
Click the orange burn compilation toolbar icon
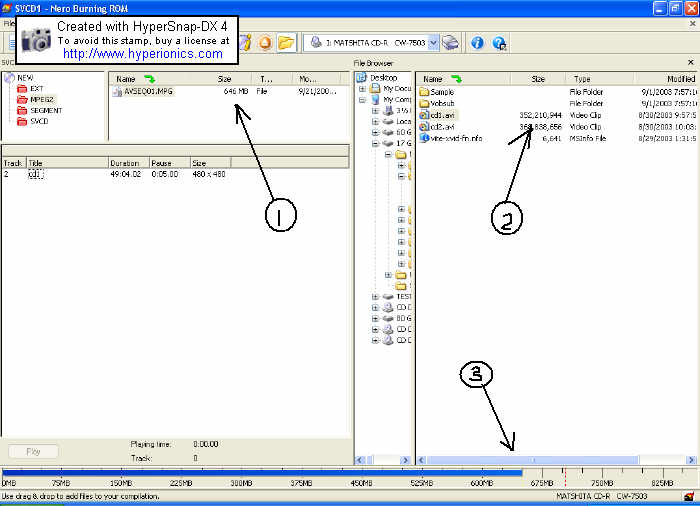[x=265, y=43]
